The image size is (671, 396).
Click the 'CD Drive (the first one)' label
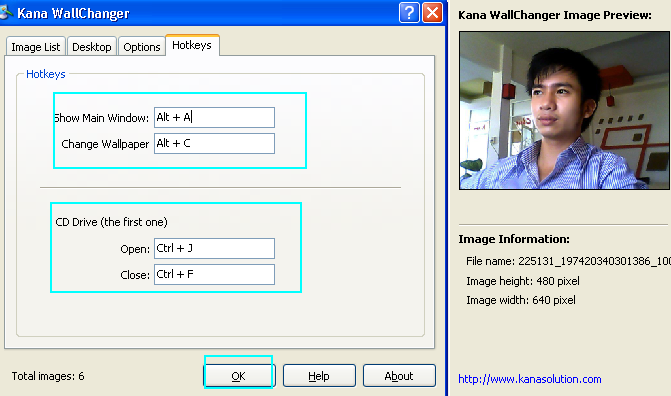tap(112, 222)
